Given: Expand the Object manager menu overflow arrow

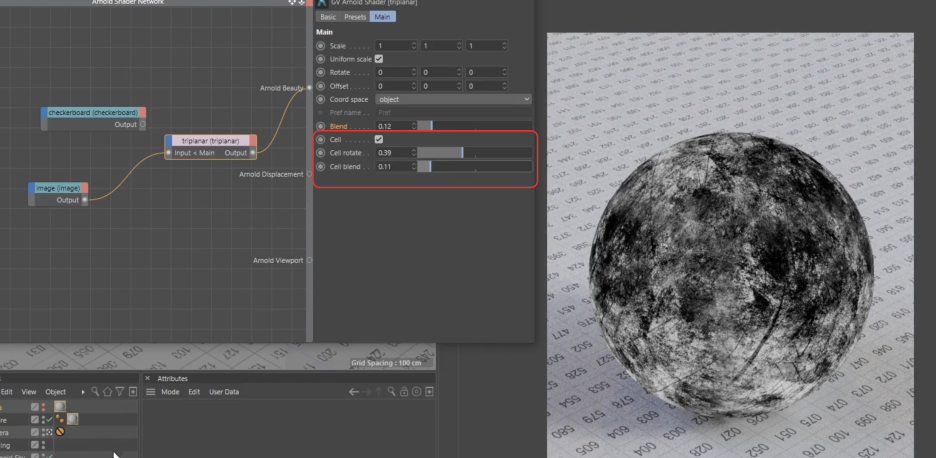Looking at the screenshot, I should click(83, 392).
